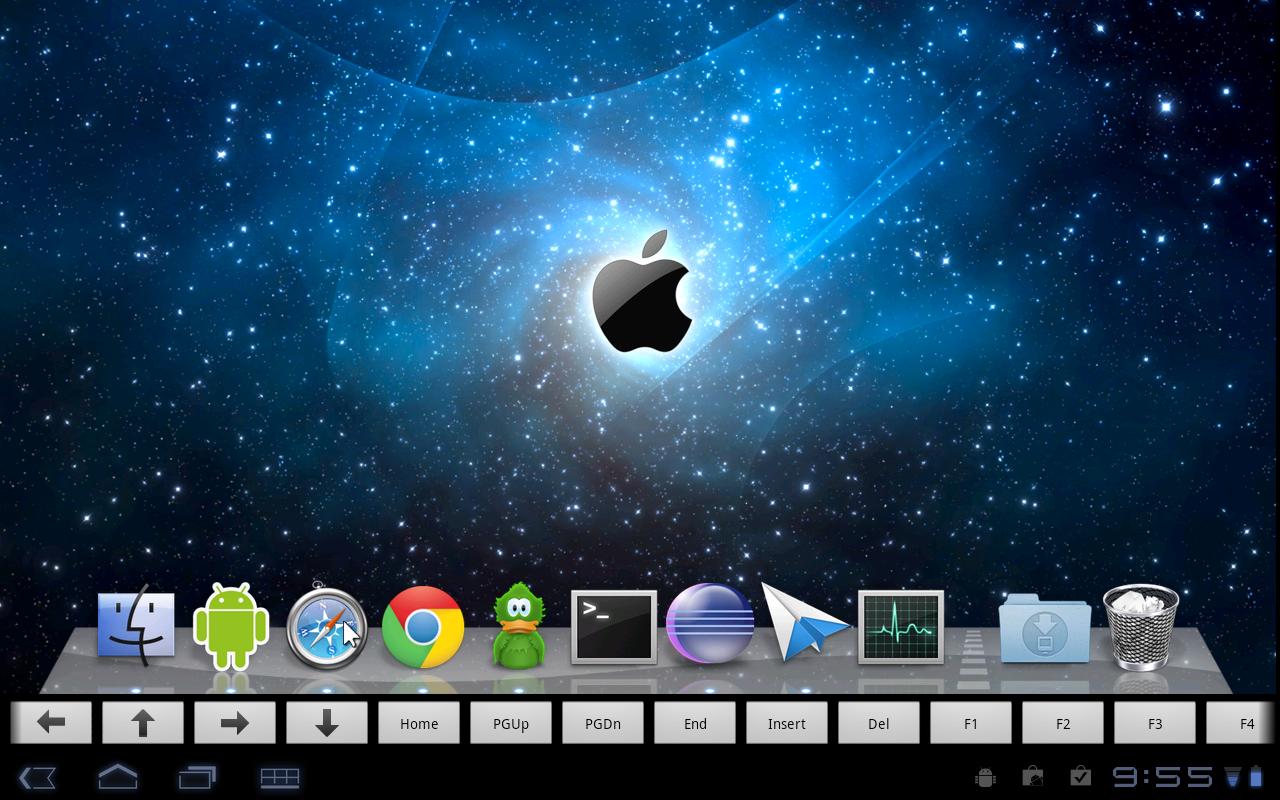Image resolution: width=1280 pixels, height=800 pixels.
Task: Open Finder from the dock
Action: tap(136, 626)
